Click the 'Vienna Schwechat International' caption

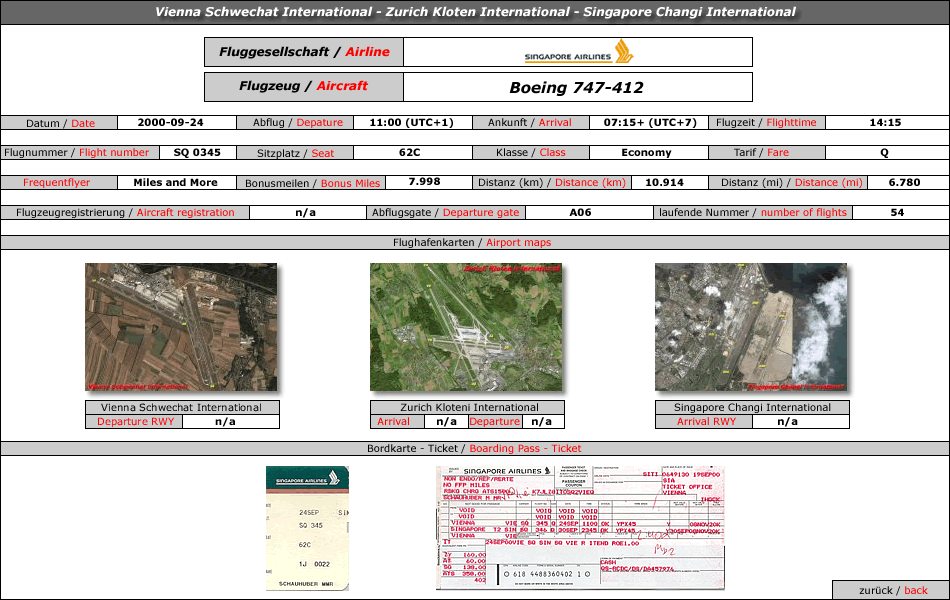coord(182,407)
